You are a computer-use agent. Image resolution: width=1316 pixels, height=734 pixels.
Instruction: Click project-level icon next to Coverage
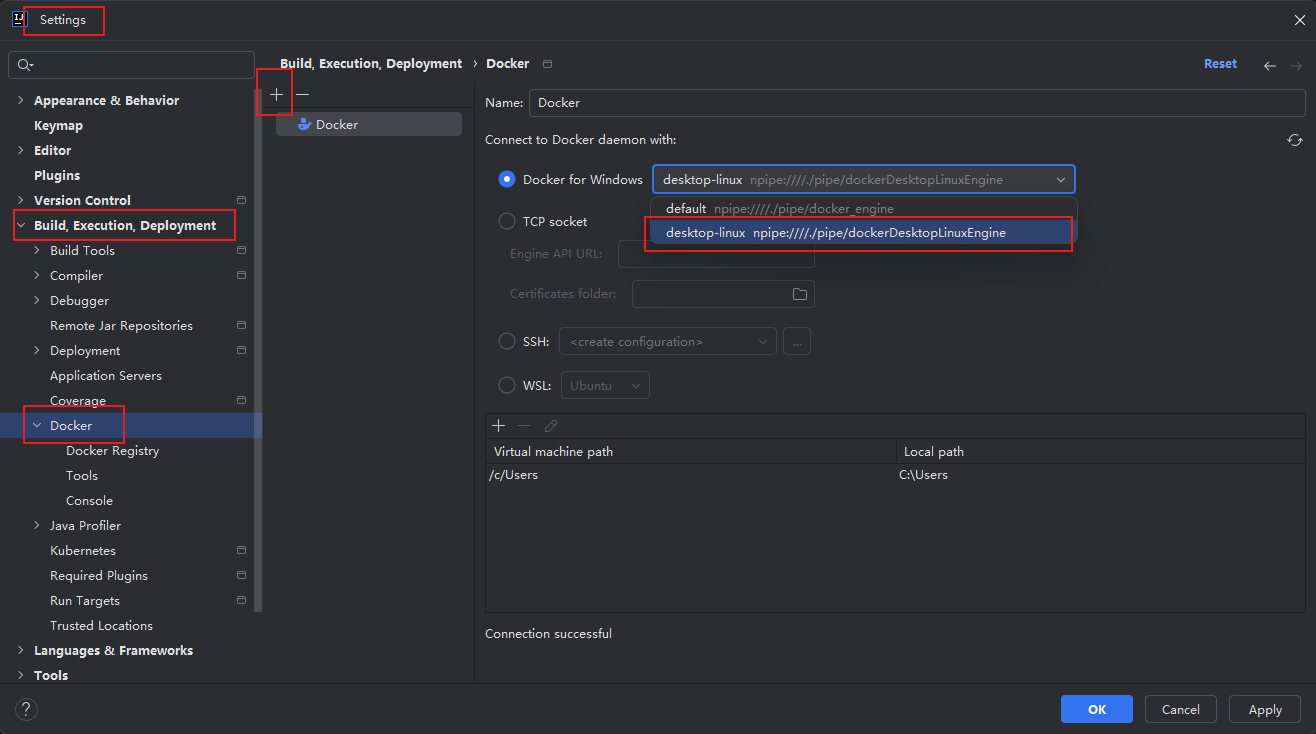coord(241,400)
